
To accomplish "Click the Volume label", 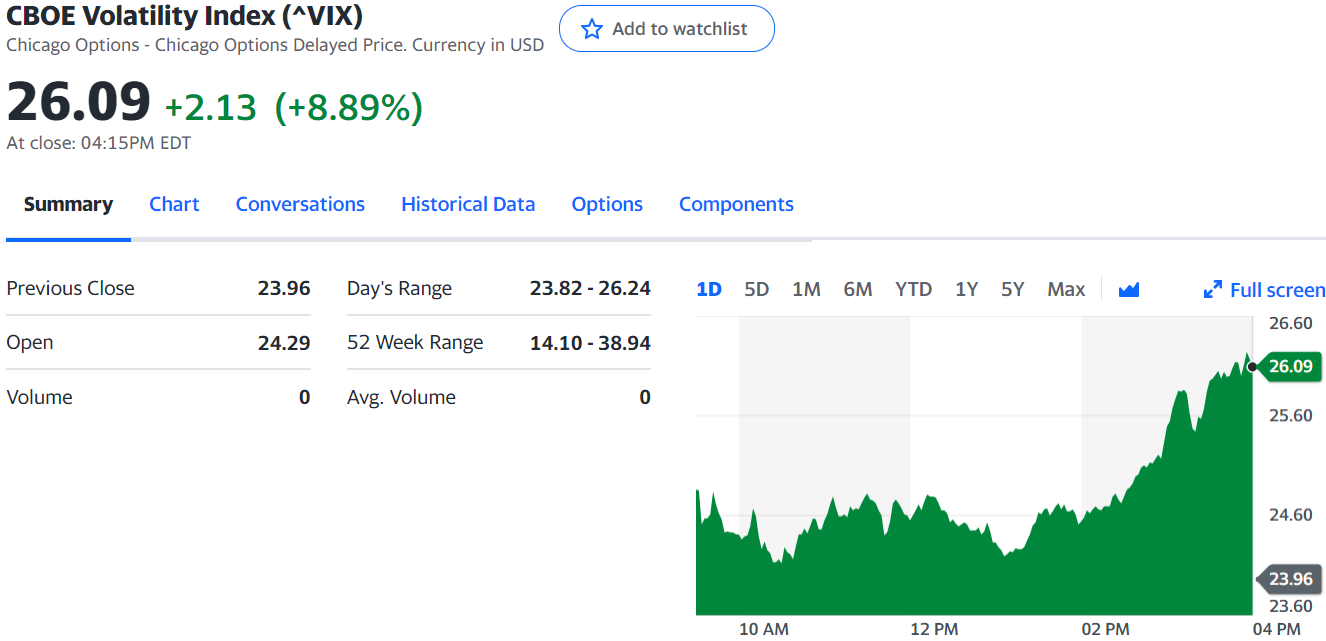I will pyautogui.click(x=40, y=397).
